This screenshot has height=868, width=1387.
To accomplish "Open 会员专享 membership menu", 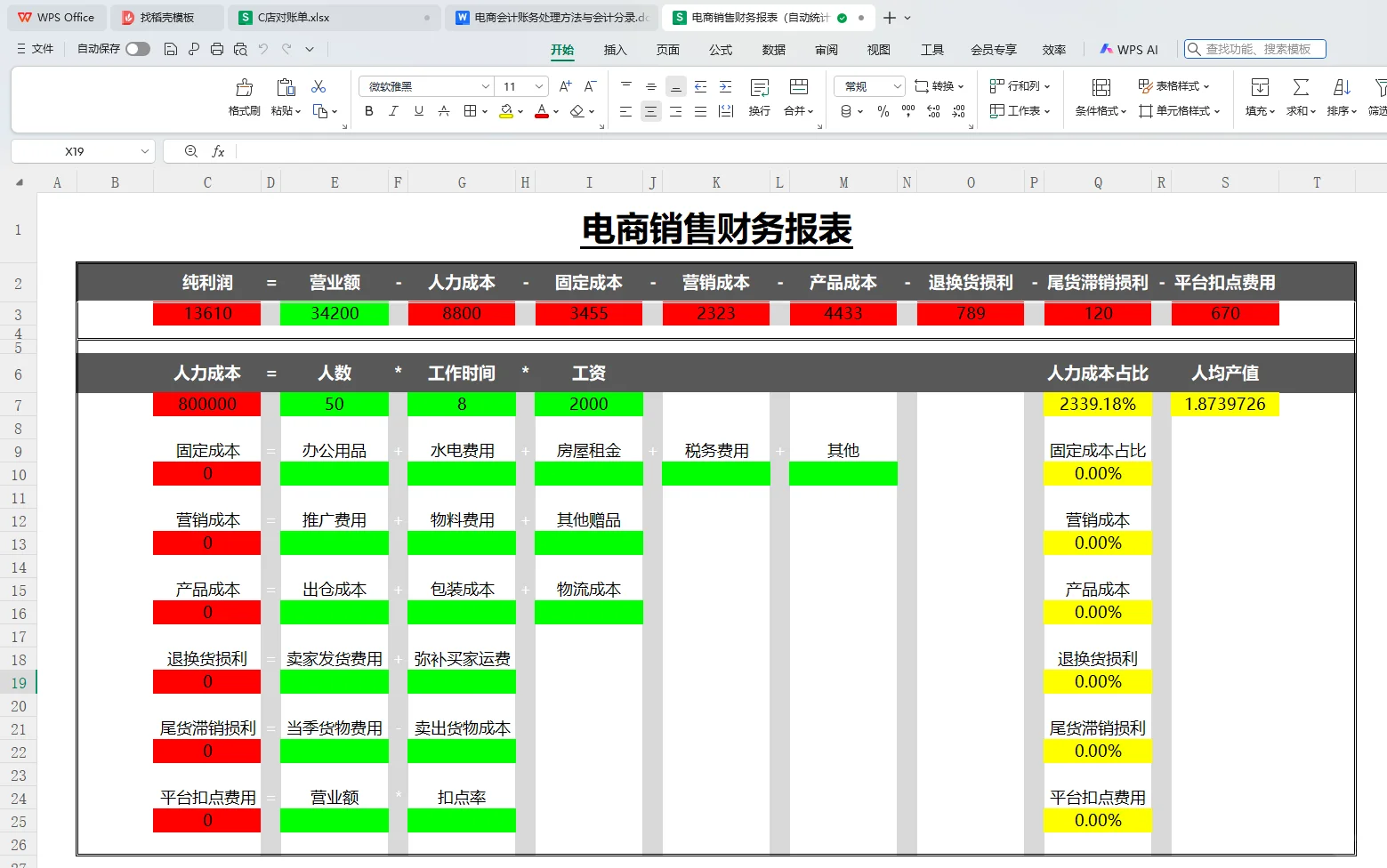I will tap(994, 50).
